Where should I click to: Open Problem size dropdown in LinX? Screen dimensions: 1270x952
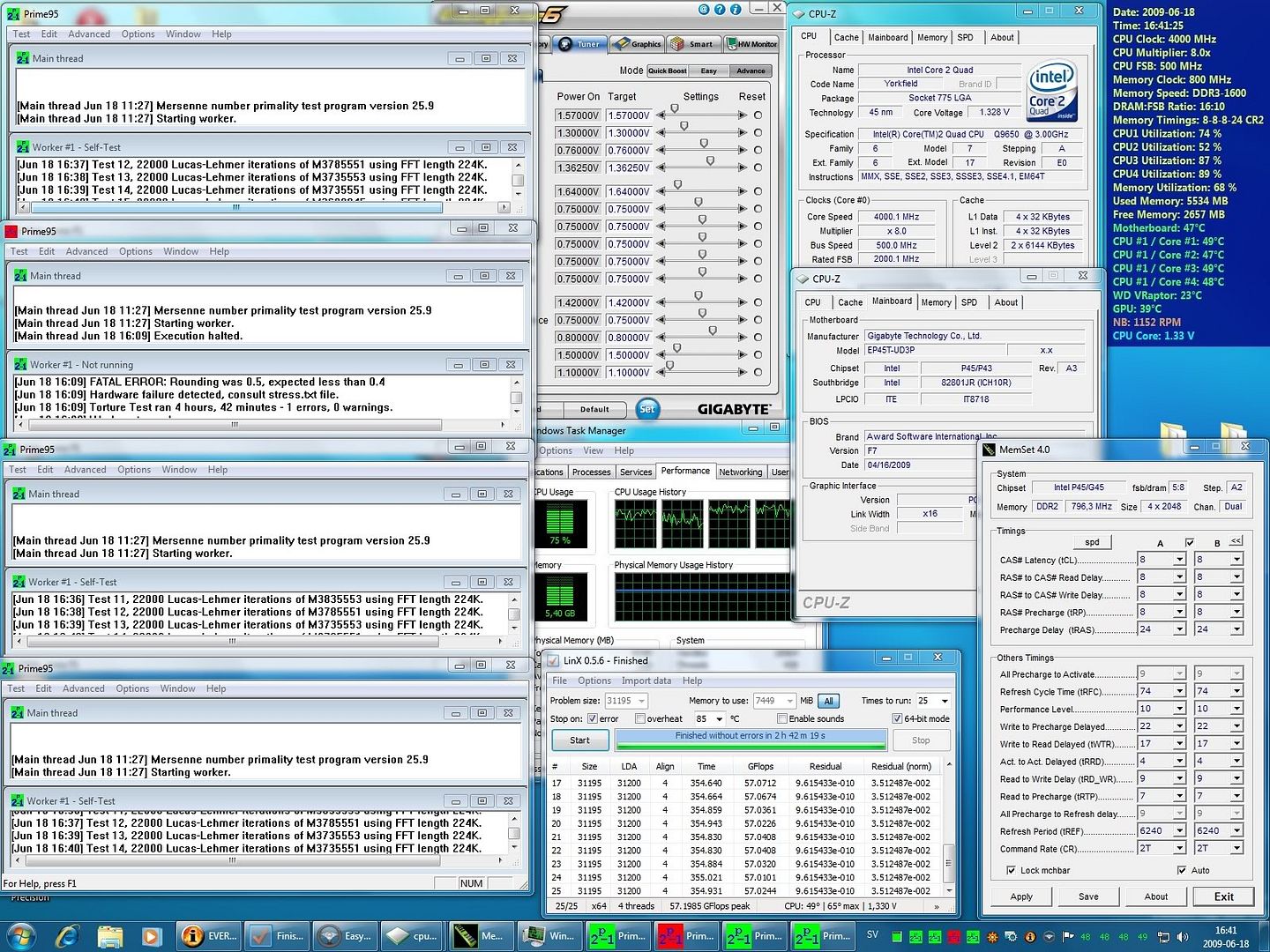tap(641, 701)
